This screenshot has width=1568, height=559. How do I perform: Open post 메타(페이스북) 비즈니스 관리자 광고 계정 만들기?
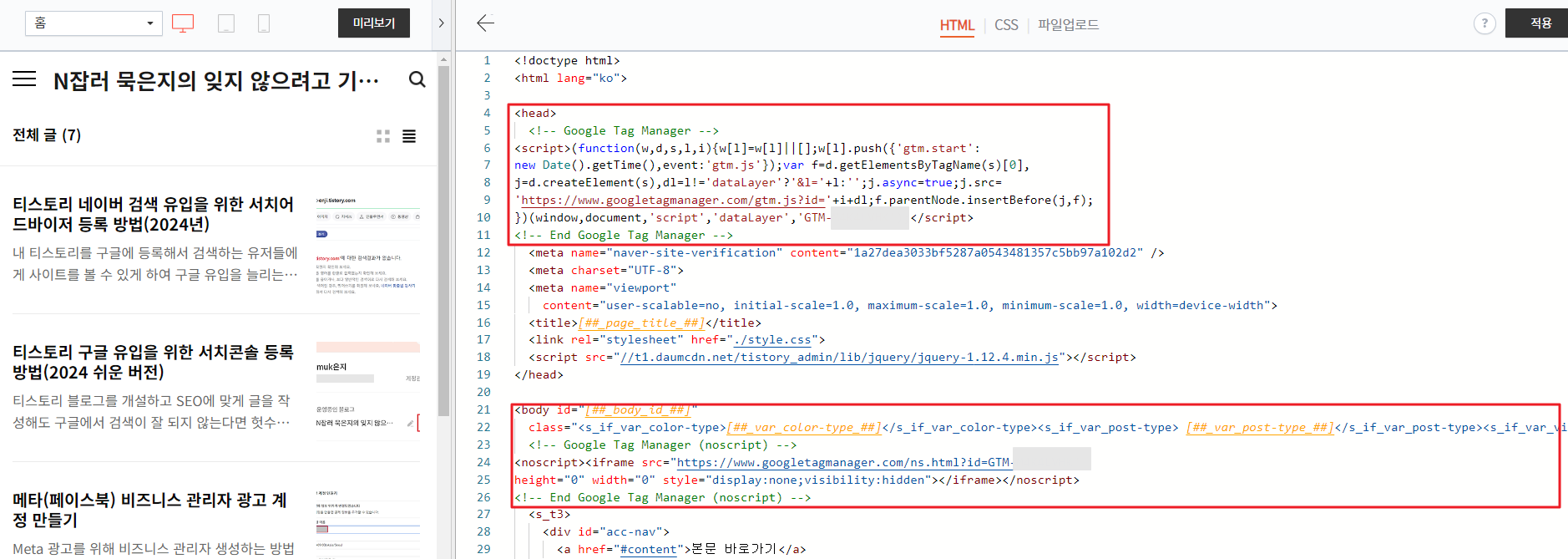150,510
